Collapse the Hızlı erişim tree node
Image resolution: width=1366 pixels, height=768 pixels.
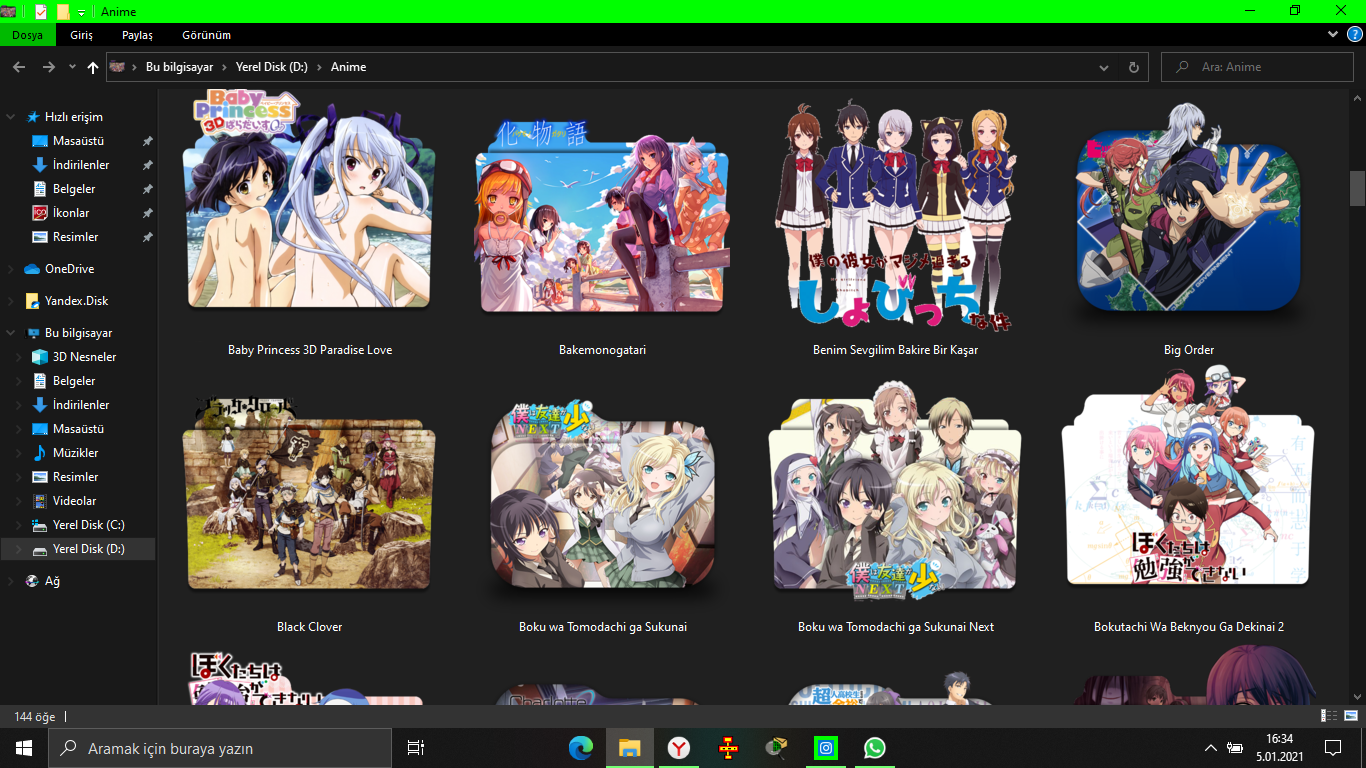(11, 117)
